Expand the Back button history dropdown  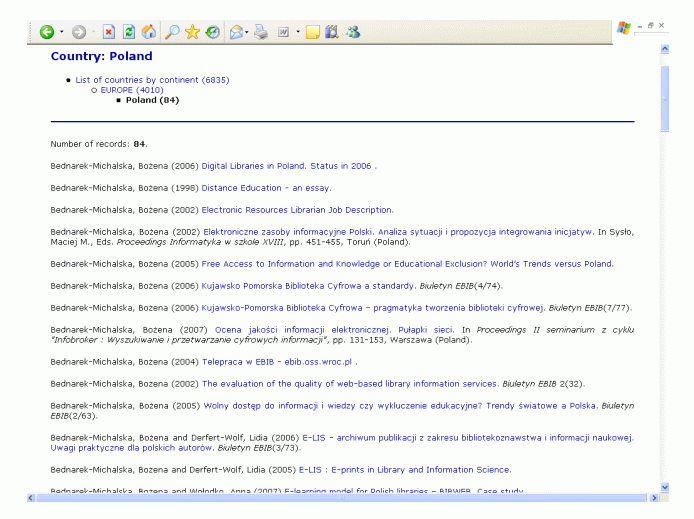61,32
